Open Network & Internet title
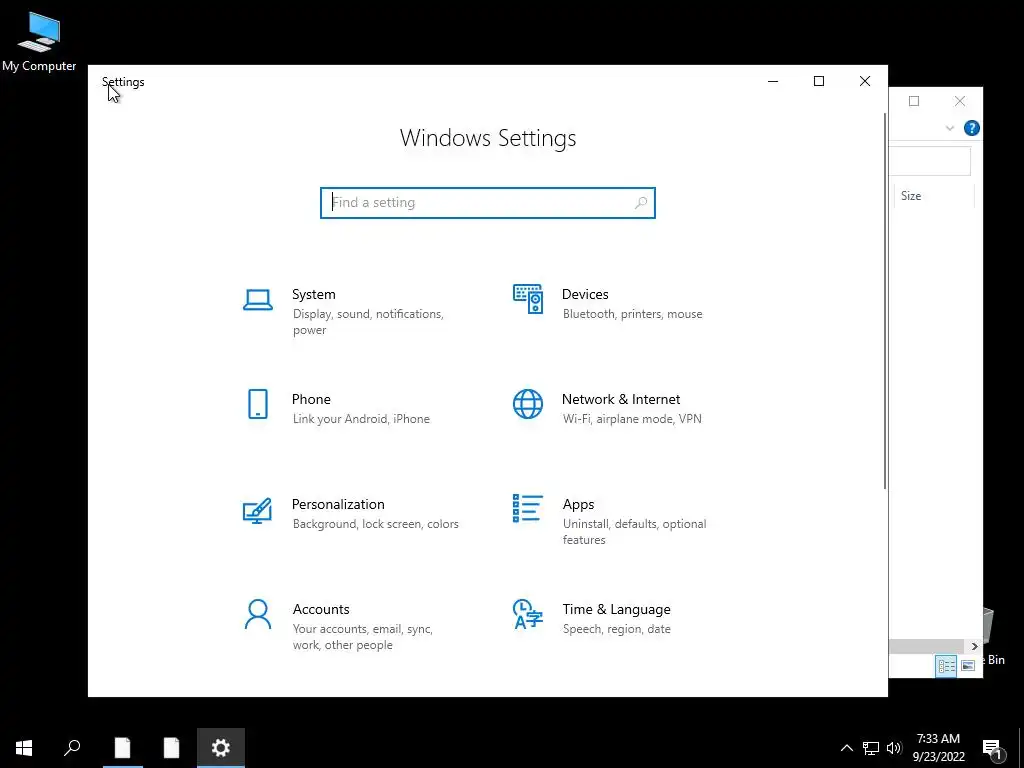This screenshot has width=1024, height=768. pos(621,400)
